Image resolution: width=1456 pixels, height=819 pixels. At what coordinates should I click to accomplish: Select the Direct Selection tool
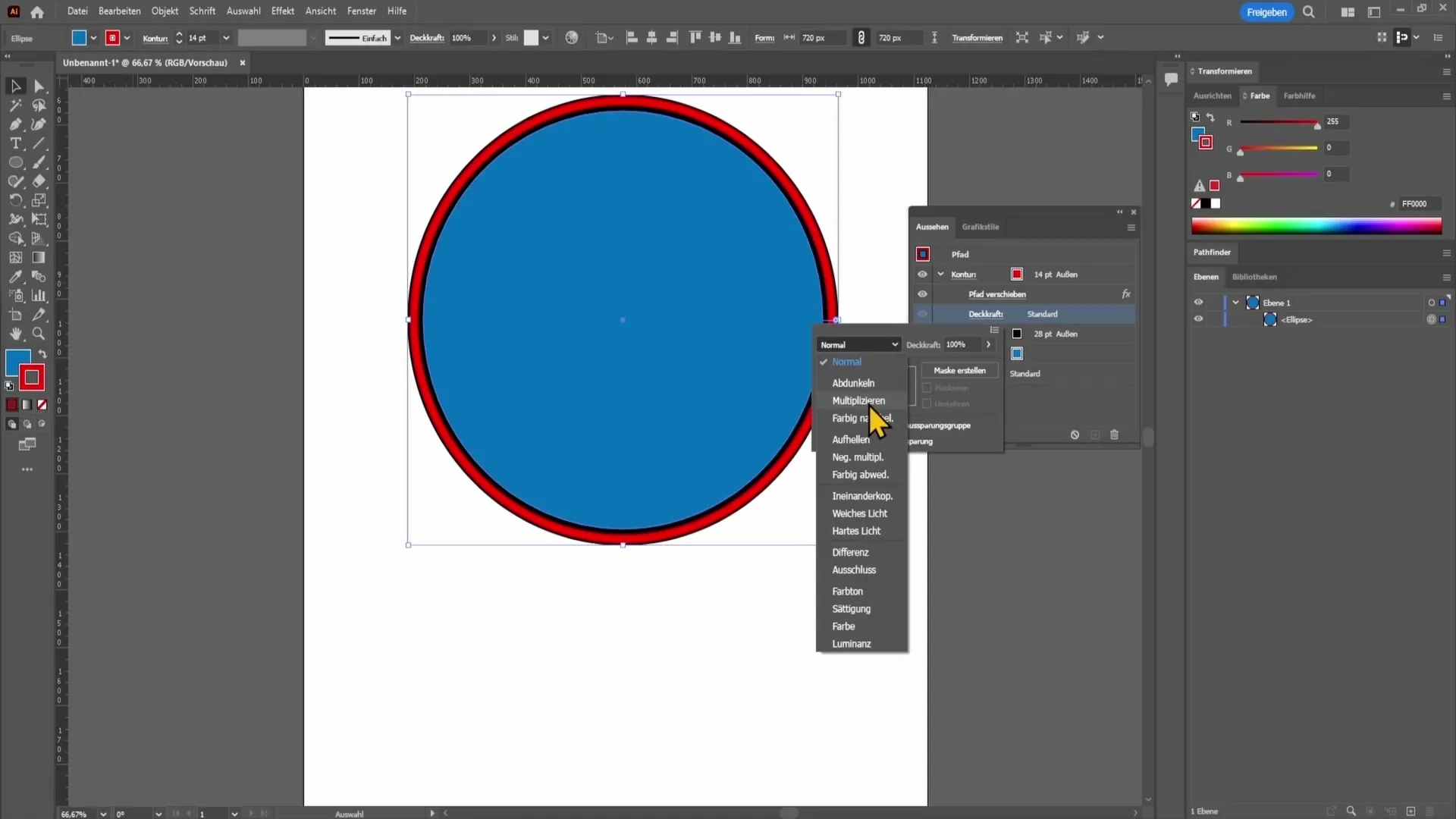pyautogui.click(x=39, y=86)
